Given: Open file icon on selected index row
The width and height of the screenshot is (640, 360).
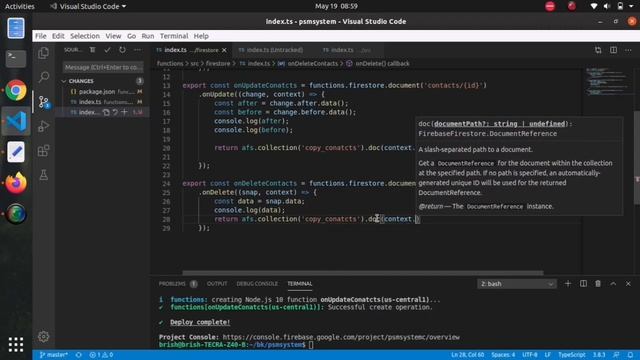Looking at the screenshot, I should pos(106,112).
